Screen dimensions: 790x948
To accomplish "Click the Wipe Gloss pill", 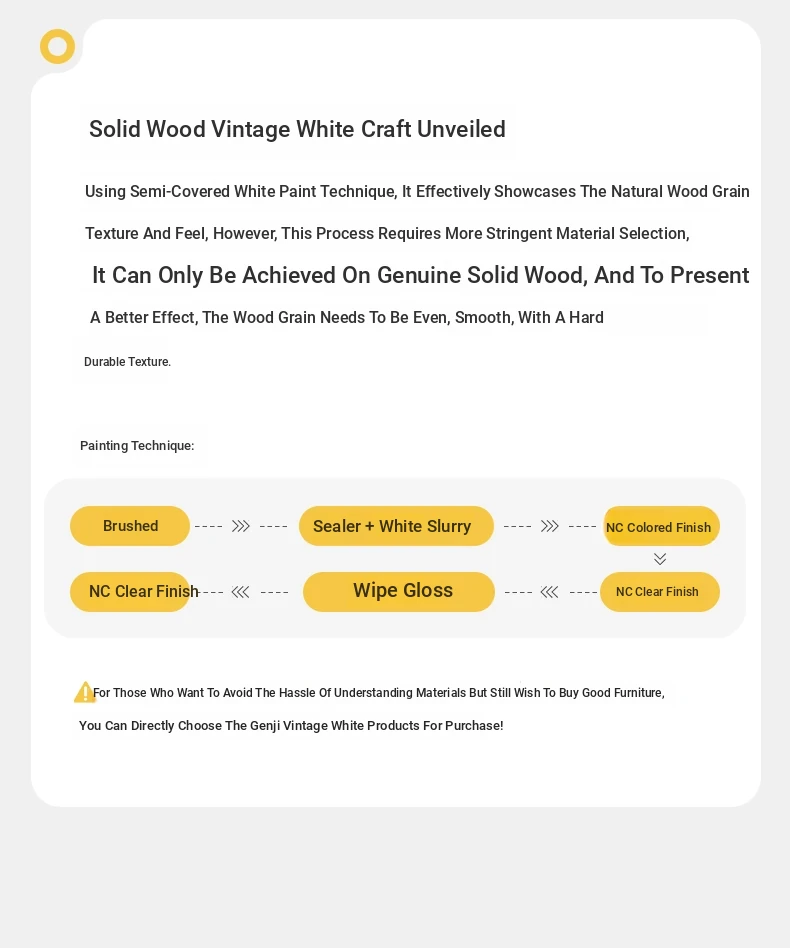I will coord(399,592).
